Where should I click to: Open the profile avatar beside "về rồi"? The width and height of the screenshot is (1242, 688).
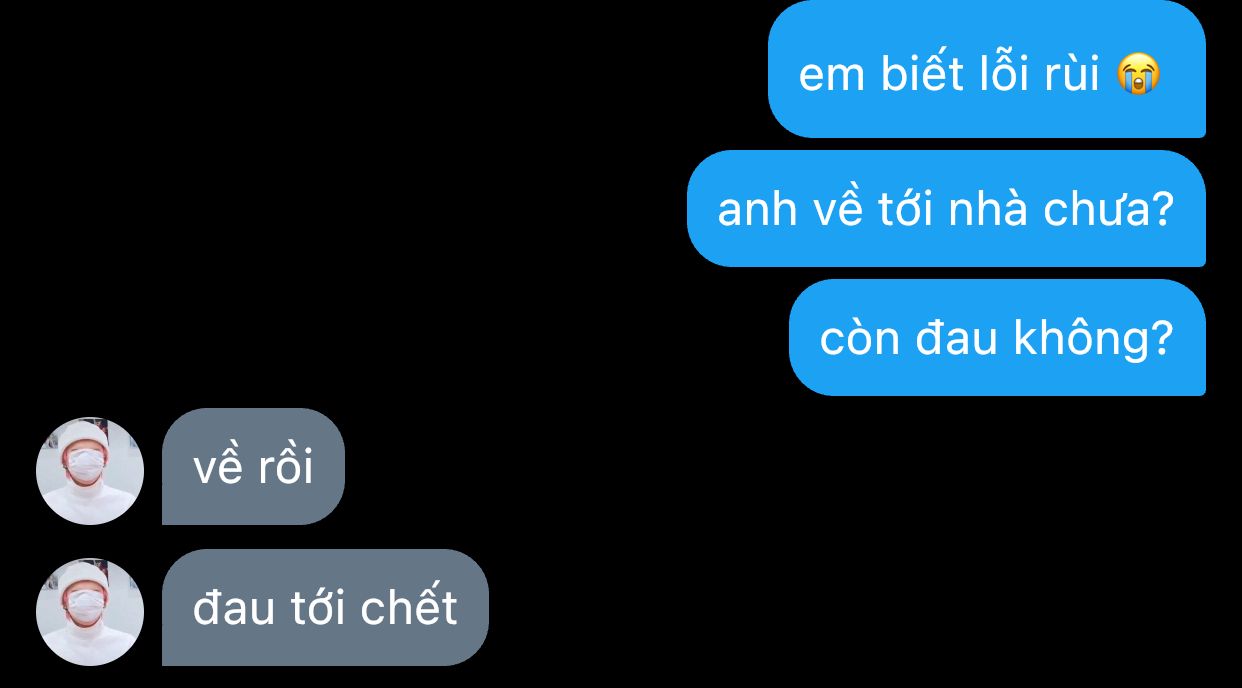point(90,471)
